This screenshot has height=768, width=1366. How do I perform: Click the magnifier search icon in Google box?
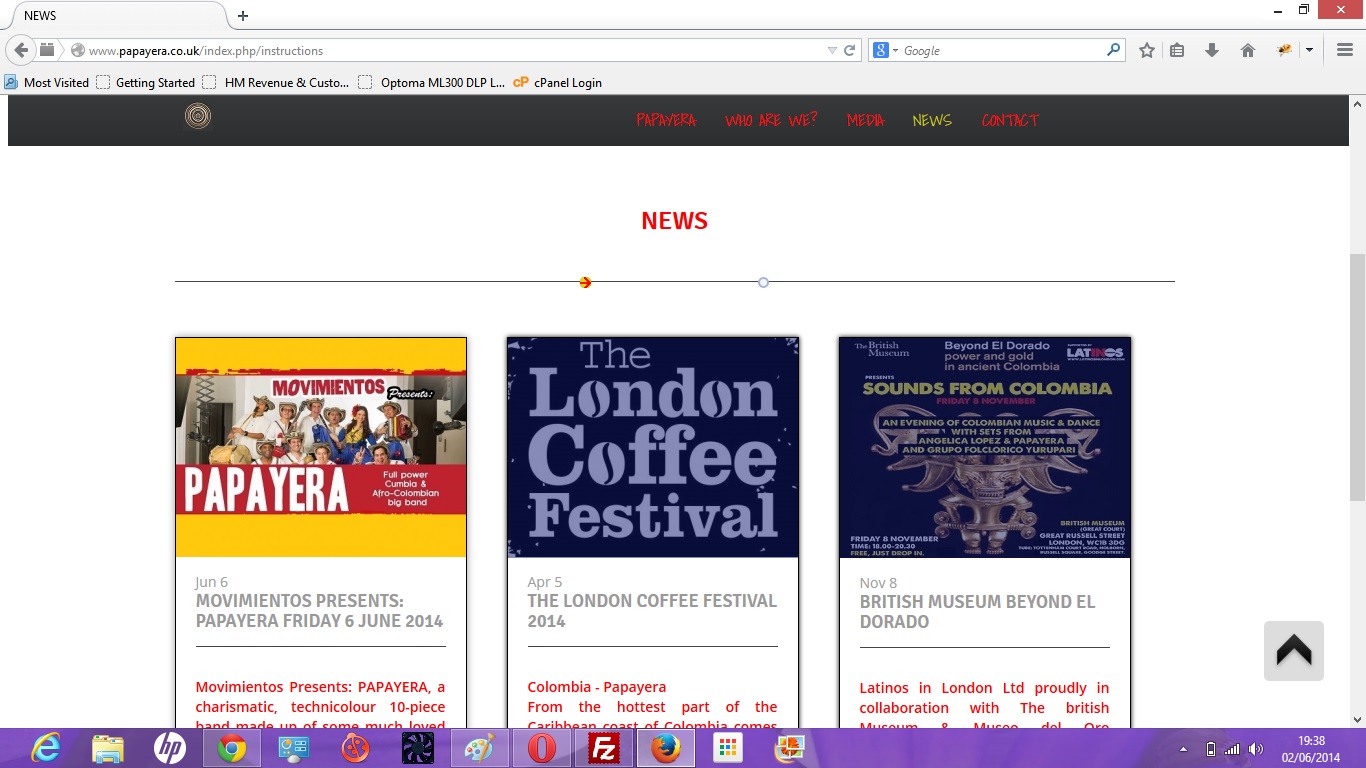point(1113,50)
